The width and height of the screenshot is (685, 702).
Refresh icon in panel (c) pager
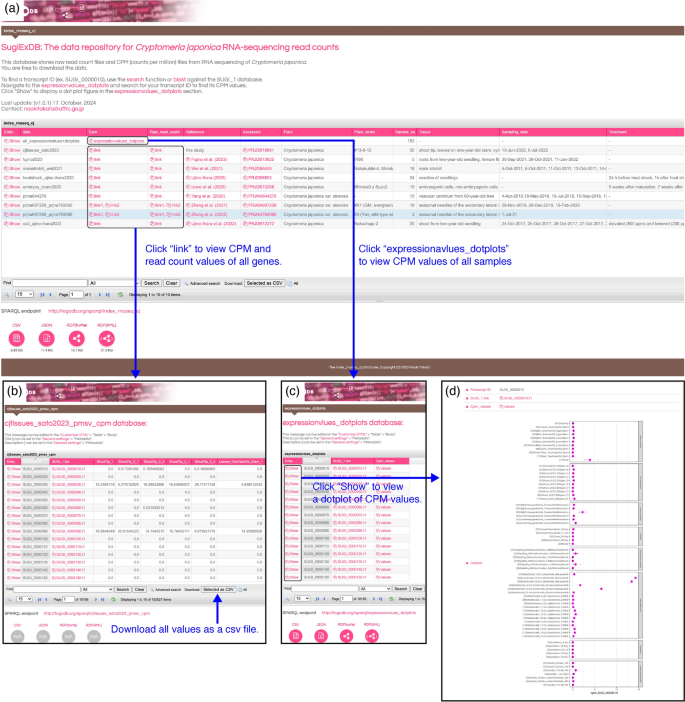tap(391, 599)
